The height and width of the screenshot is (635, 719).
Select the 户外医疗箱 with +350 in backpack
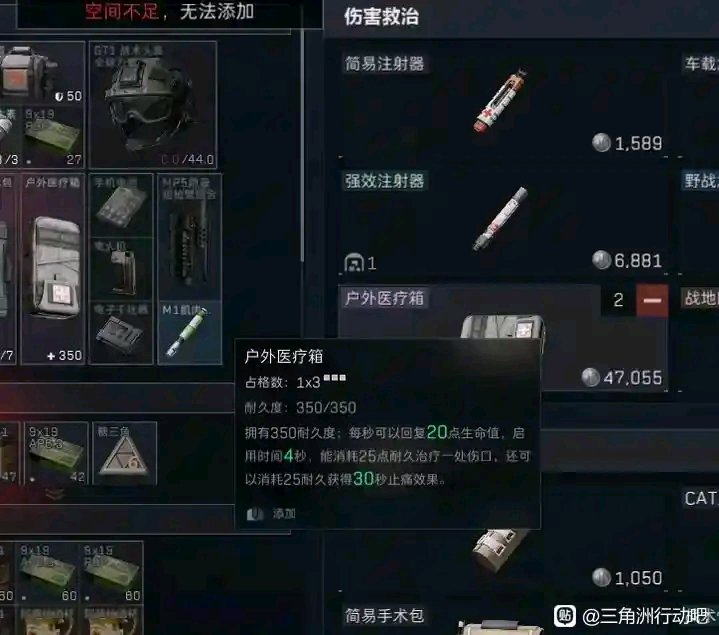[53, 269]
